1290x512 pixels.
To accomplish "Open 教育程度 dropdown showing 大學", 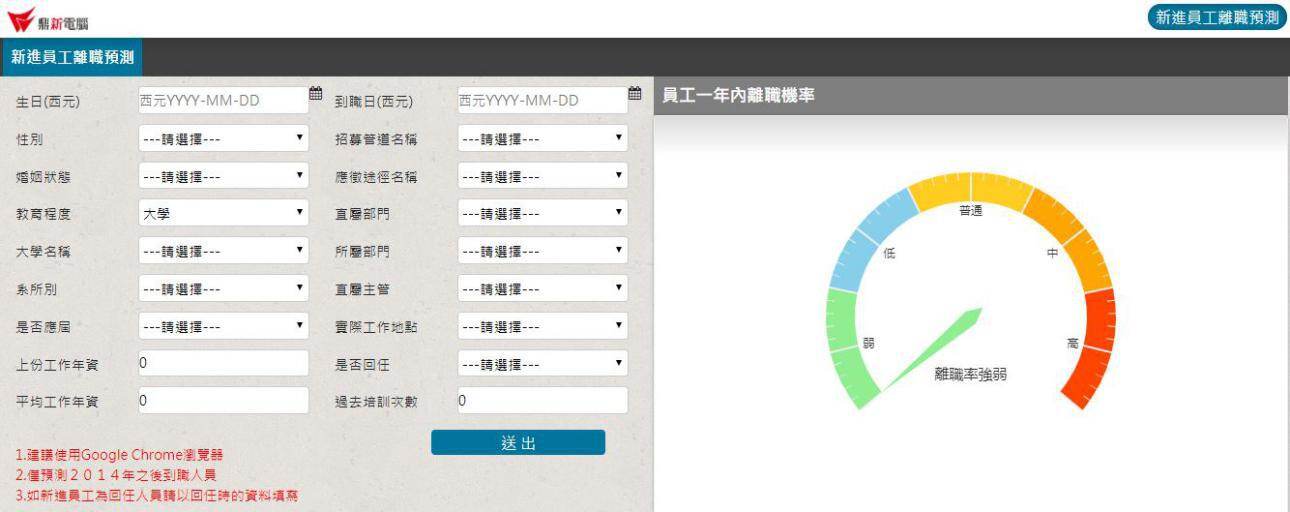I will (x=223, y=213).
